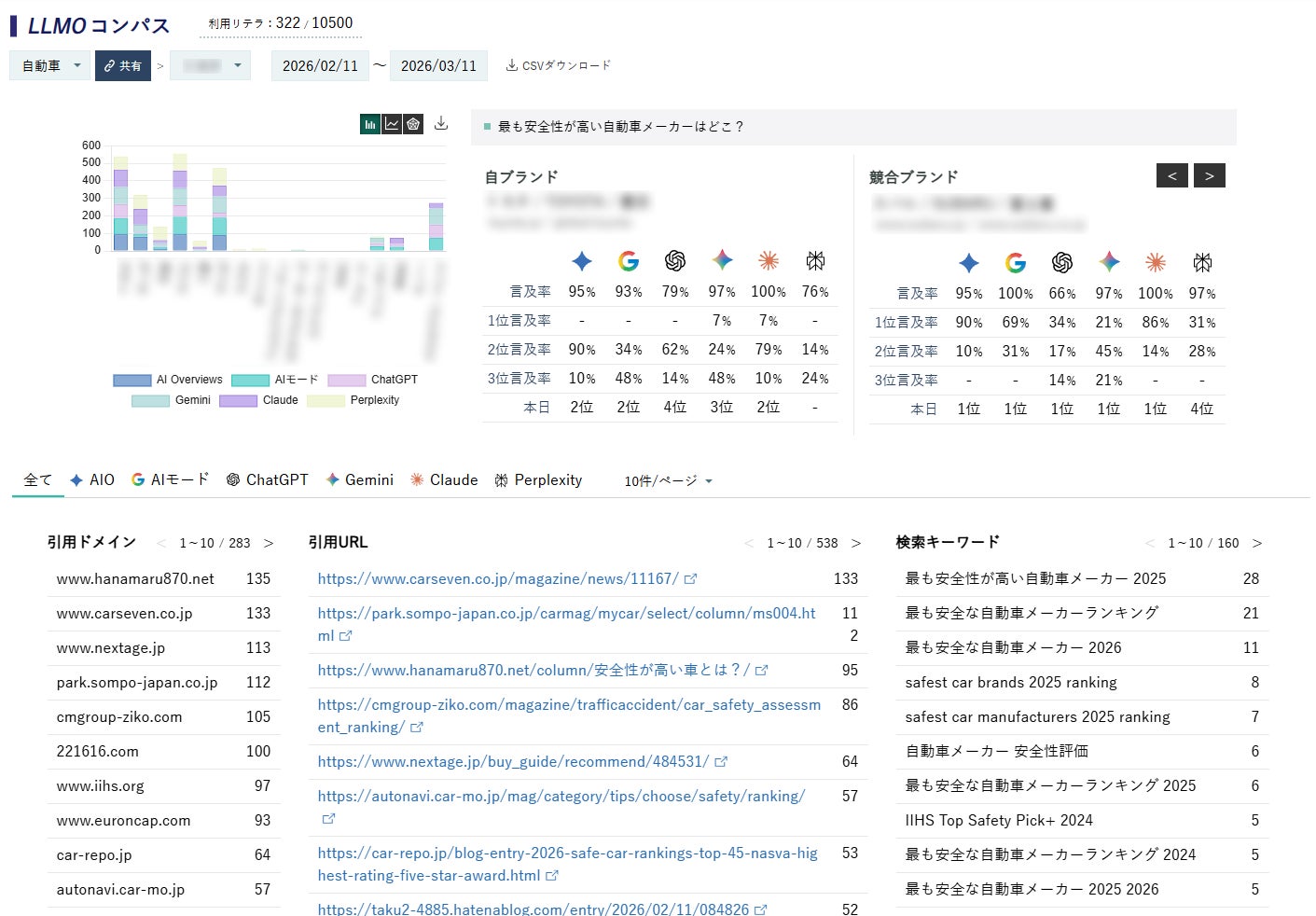1316x916 pixels.
Task: Open external link icon for cmgroup-ziko URL
Action: [x=417, y=728]
